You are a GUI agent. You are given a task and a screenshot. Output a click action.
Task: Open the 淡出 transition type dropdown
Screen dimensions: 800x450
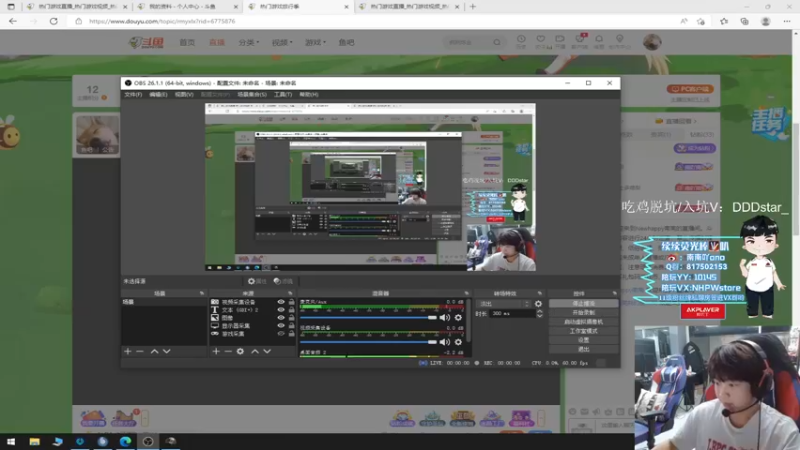504,304
